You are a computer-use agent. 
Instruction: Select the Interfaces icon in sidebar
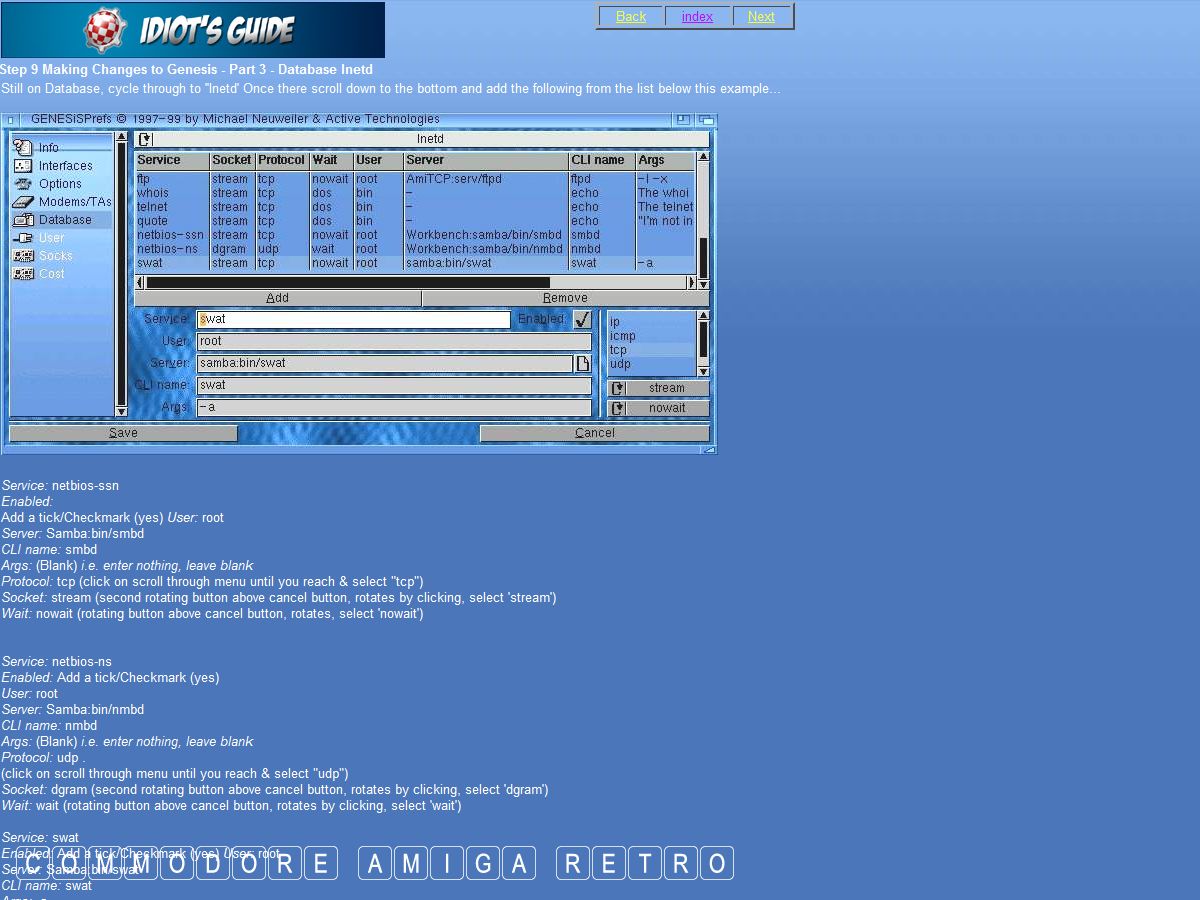pyautogui.click(x=23, y=166)
